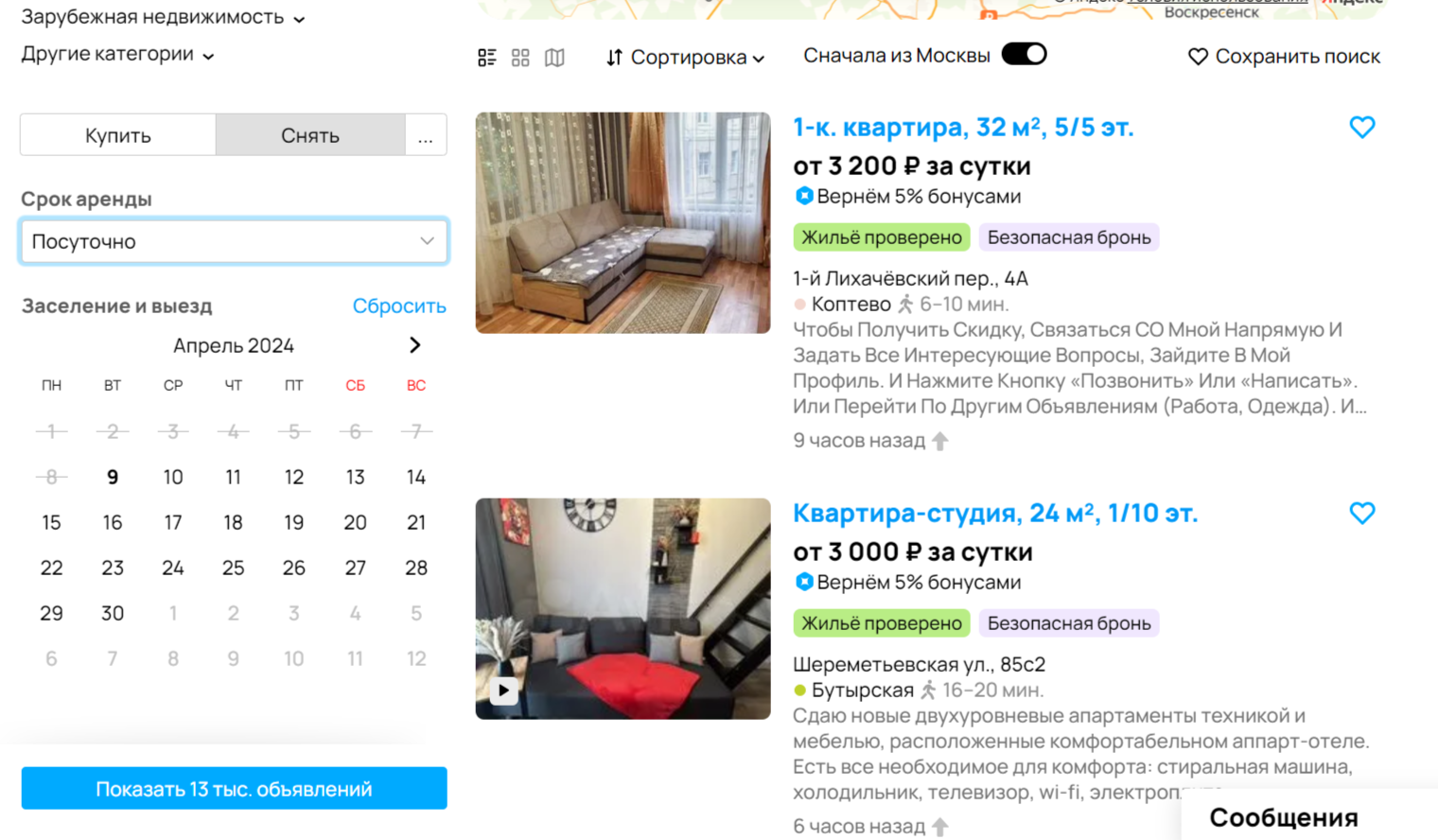Go to next month in calendar

pyautogui.click(x=414, y=345)
